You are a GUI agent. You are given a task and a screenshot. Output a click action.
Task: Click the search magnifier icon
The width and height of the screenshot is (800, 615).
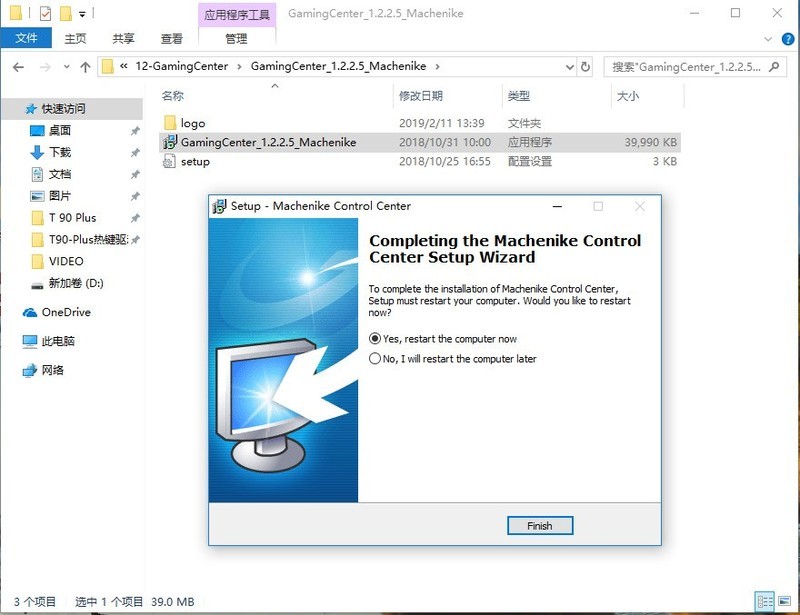pyautogui.click(x=774, y=66)
